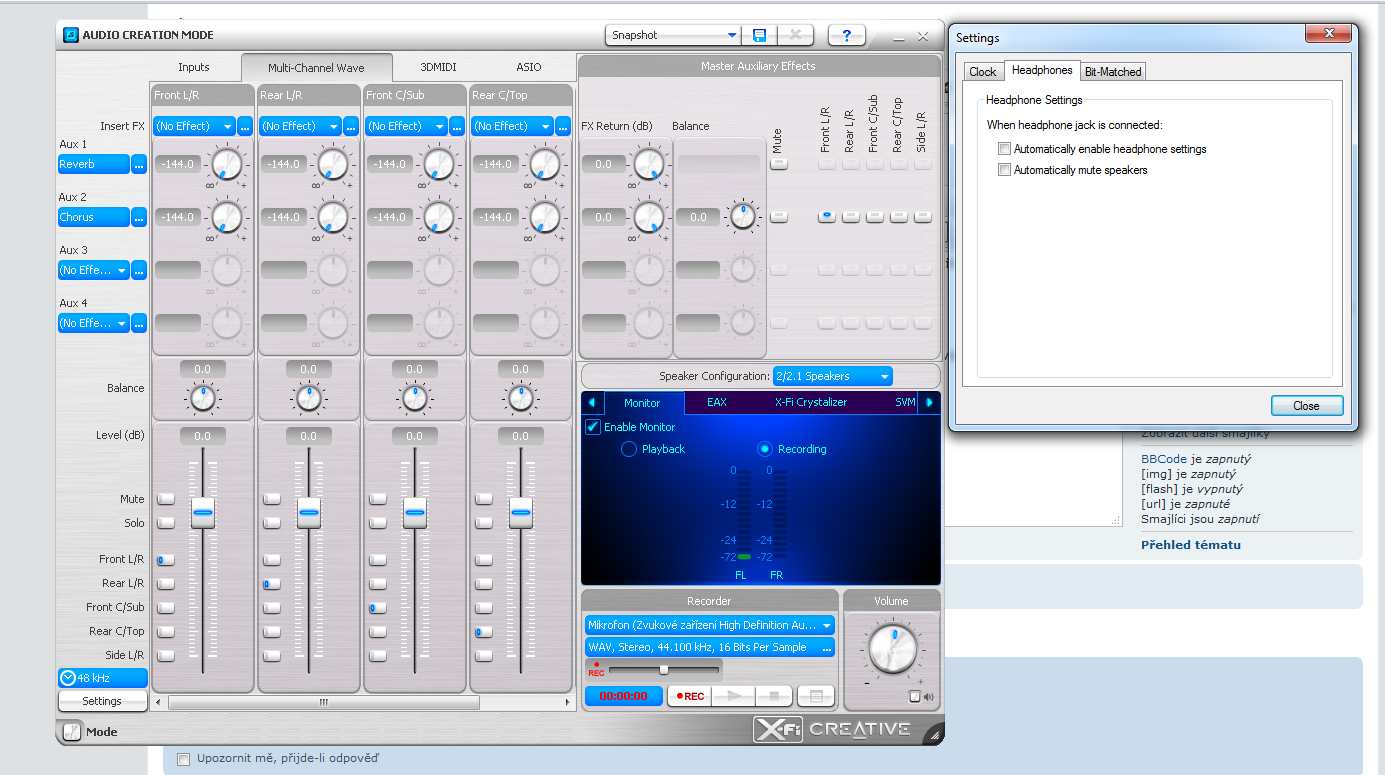Click the BBCode link in the forum page
Image resolution: width=1385 pixels, height=775 pixels.
(x=1164, y=459)
